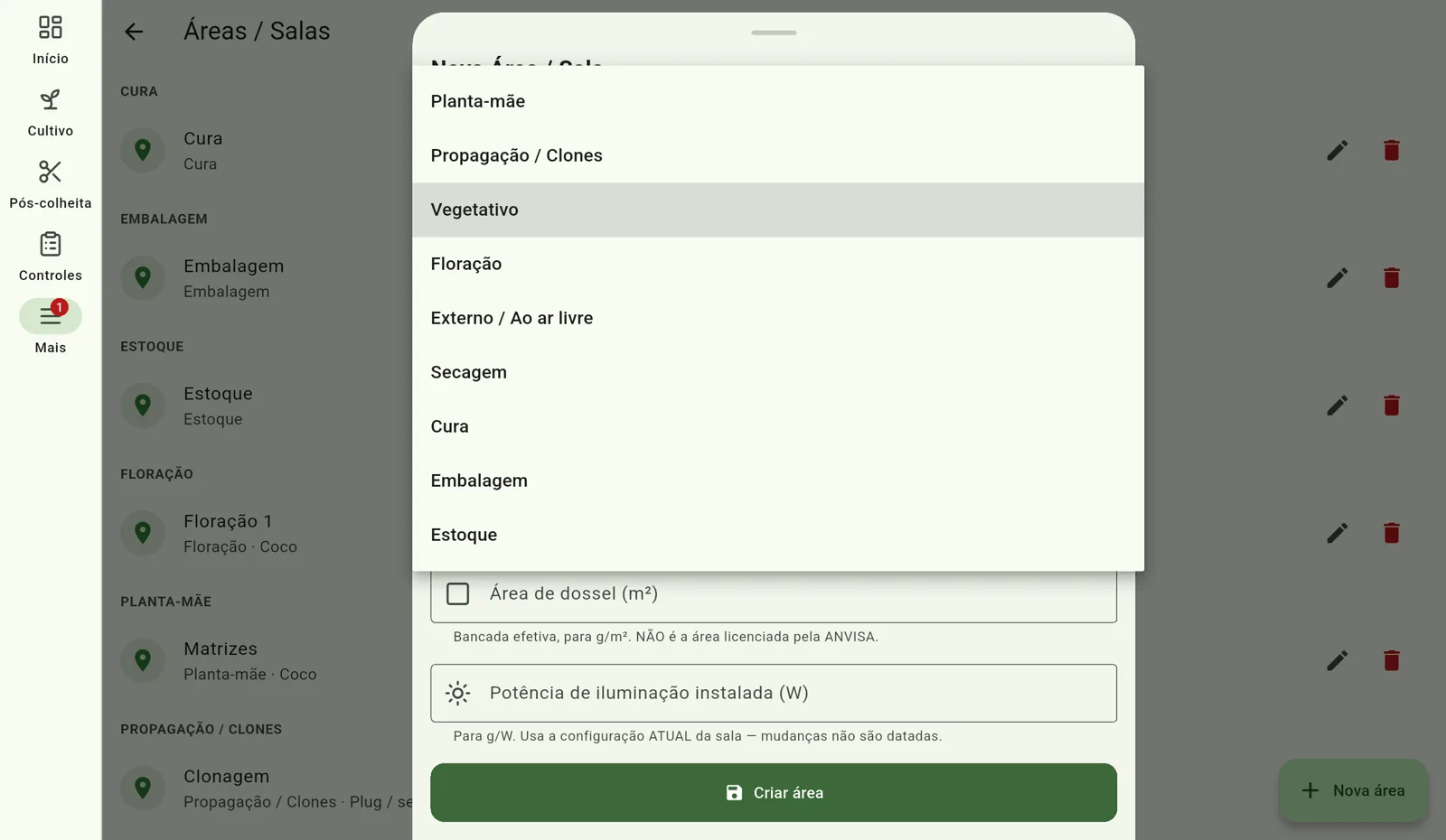
Task: Click the Criar área button
Action: click(x=774, y=793)
